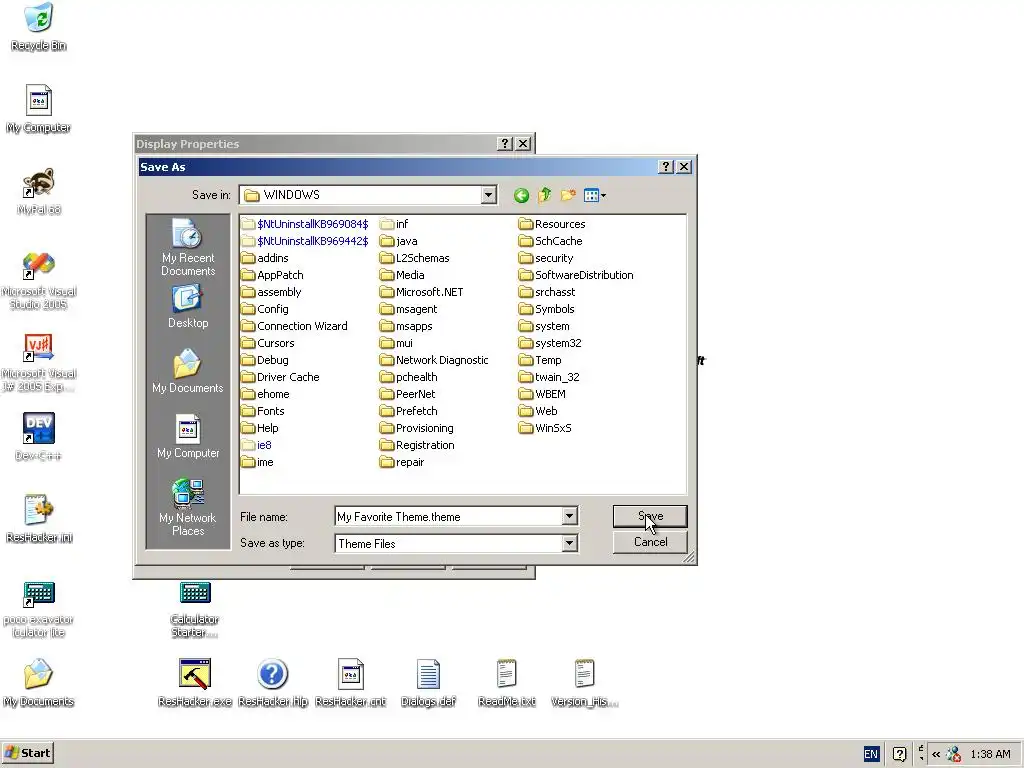Select My Documents desktop icon
This screenshot has height=768, width=1024.
click(39, 683)
